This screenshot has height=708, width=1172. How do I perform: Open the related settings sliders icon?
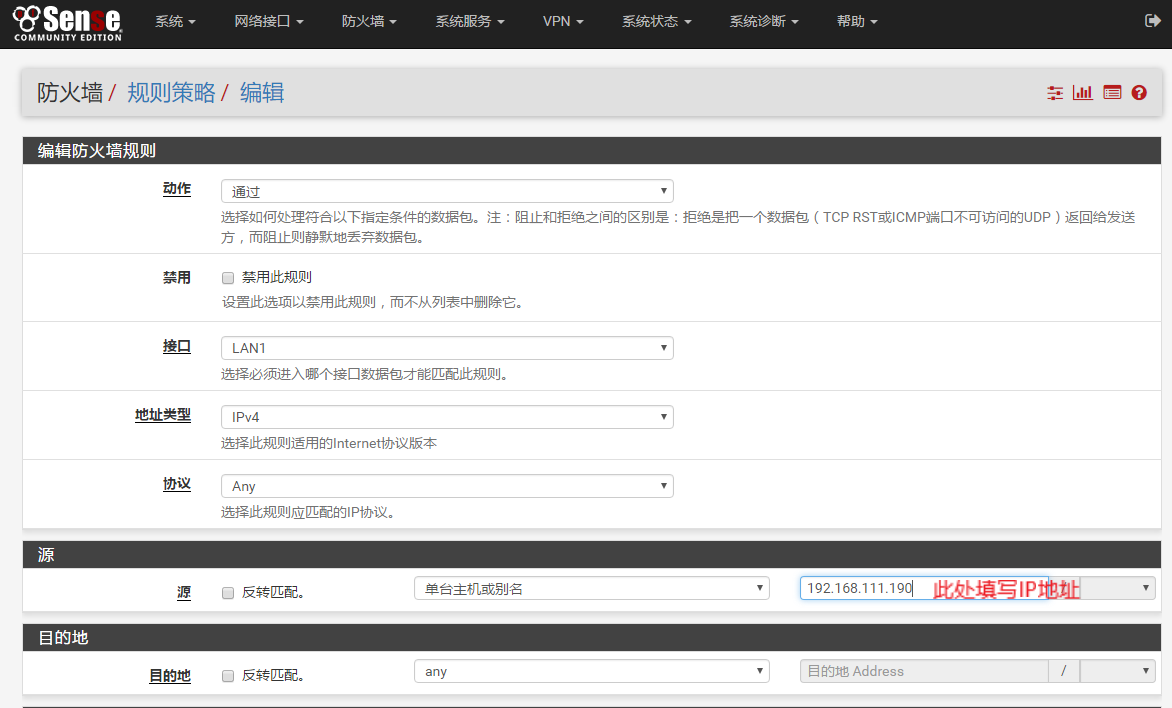pyautogui.click(x=1055, y=93)
